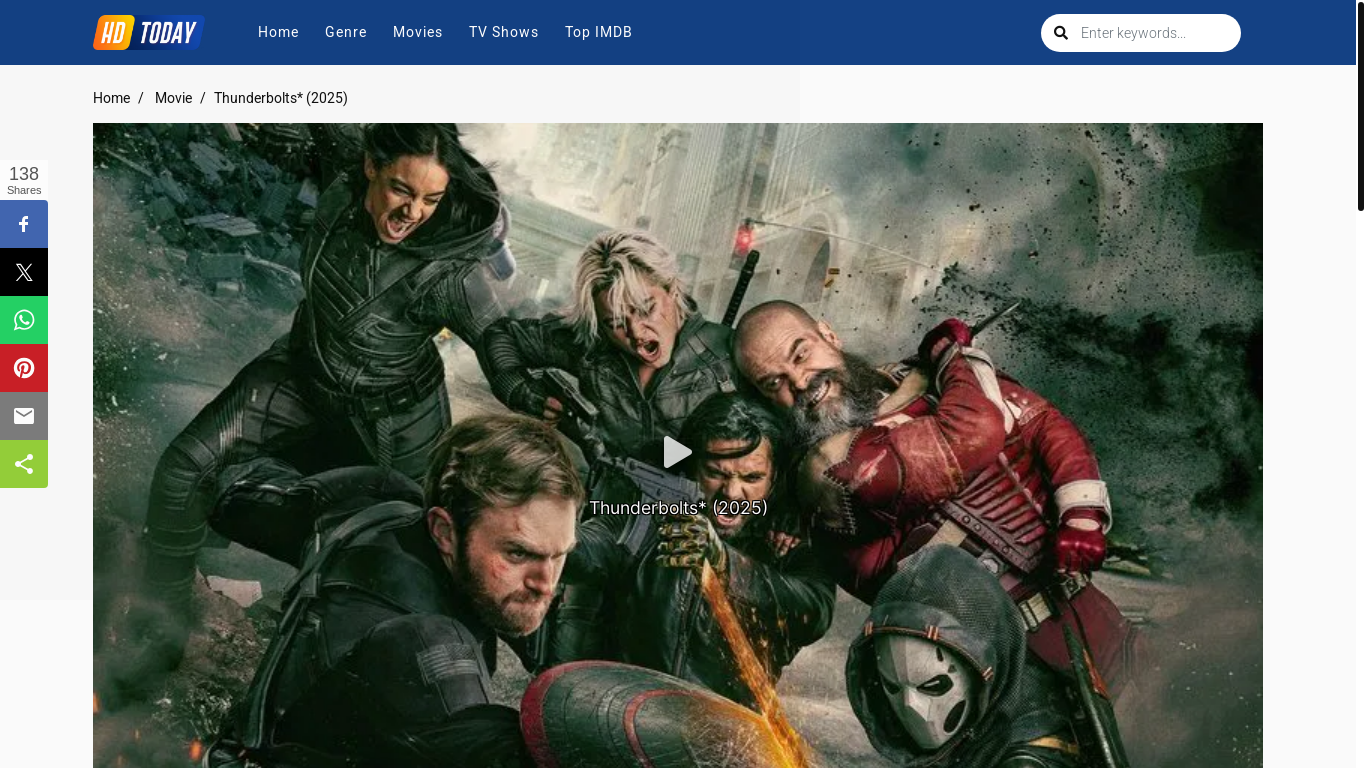Open the Genre menu
Image resolution: width=1366 pixels, height=768 pixels.
(x=346, y=32)
